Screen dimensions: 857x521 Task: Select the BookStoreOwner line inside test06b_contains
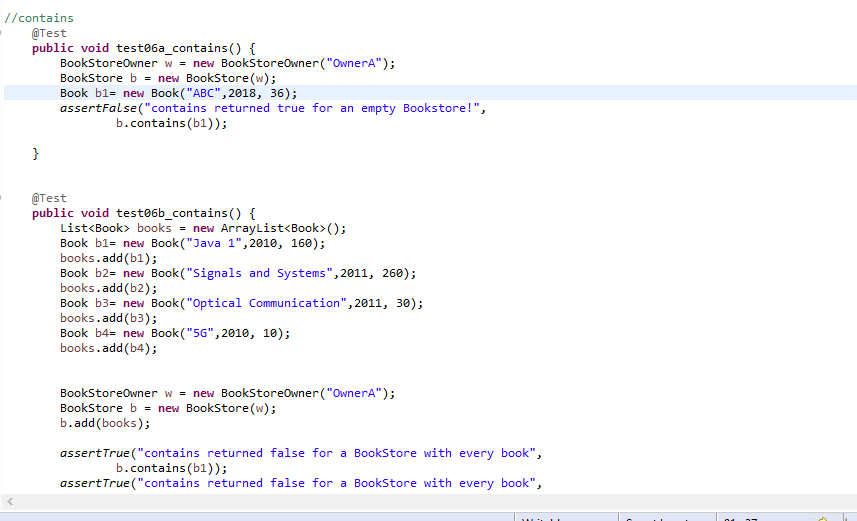click(227, 394)
